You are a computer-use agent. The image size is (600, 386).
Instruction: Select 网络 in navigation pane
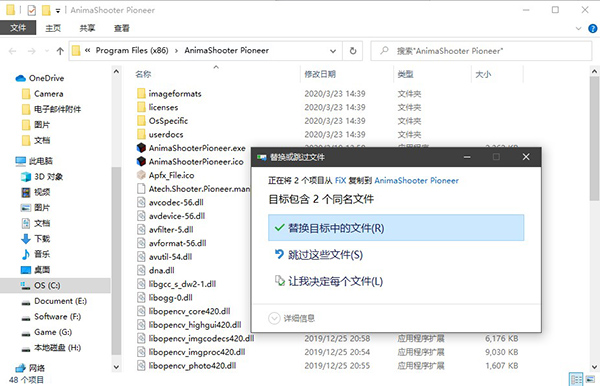point(30,368)
